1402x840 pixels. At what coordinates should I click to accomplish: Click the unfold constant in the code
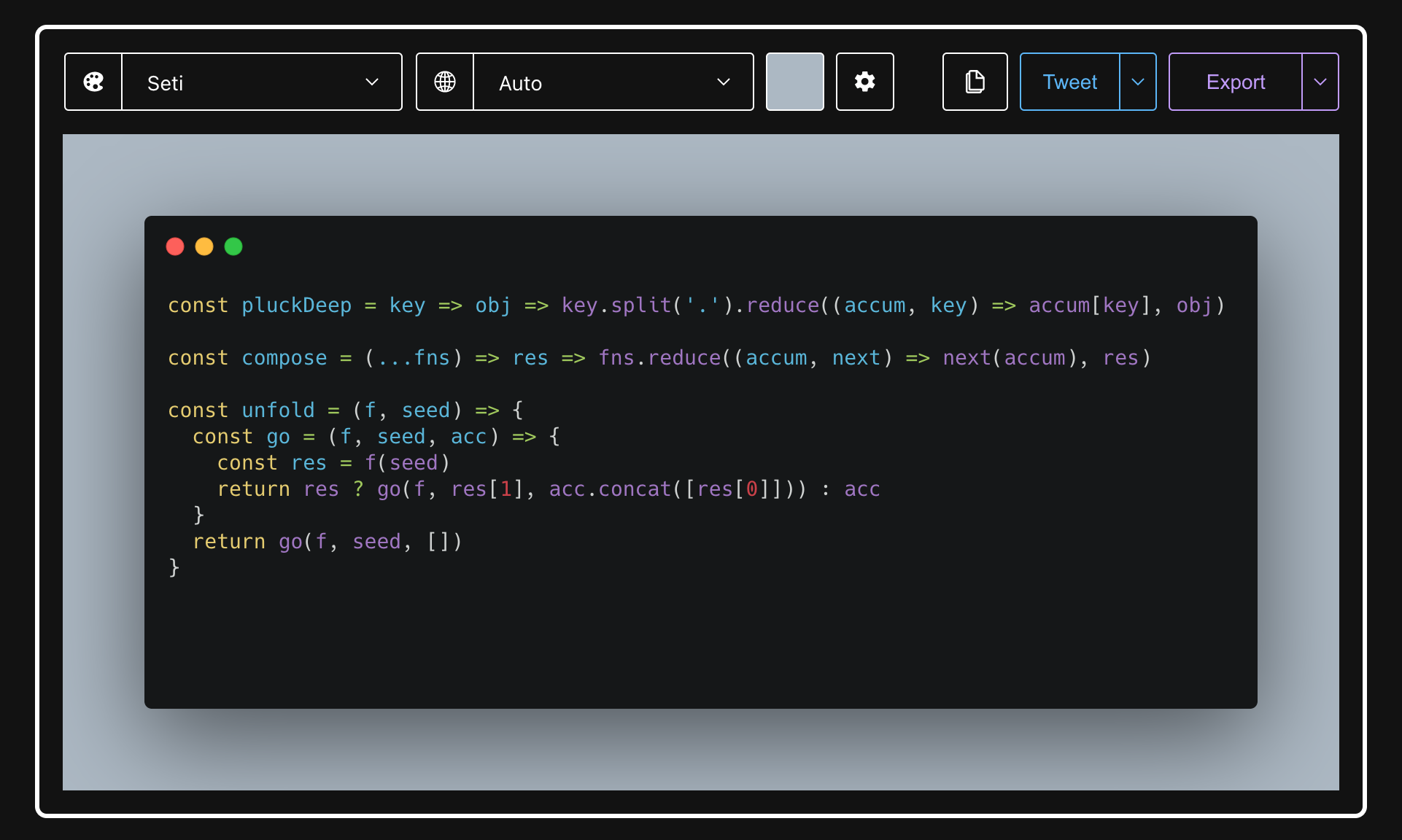tap(277, 410)
